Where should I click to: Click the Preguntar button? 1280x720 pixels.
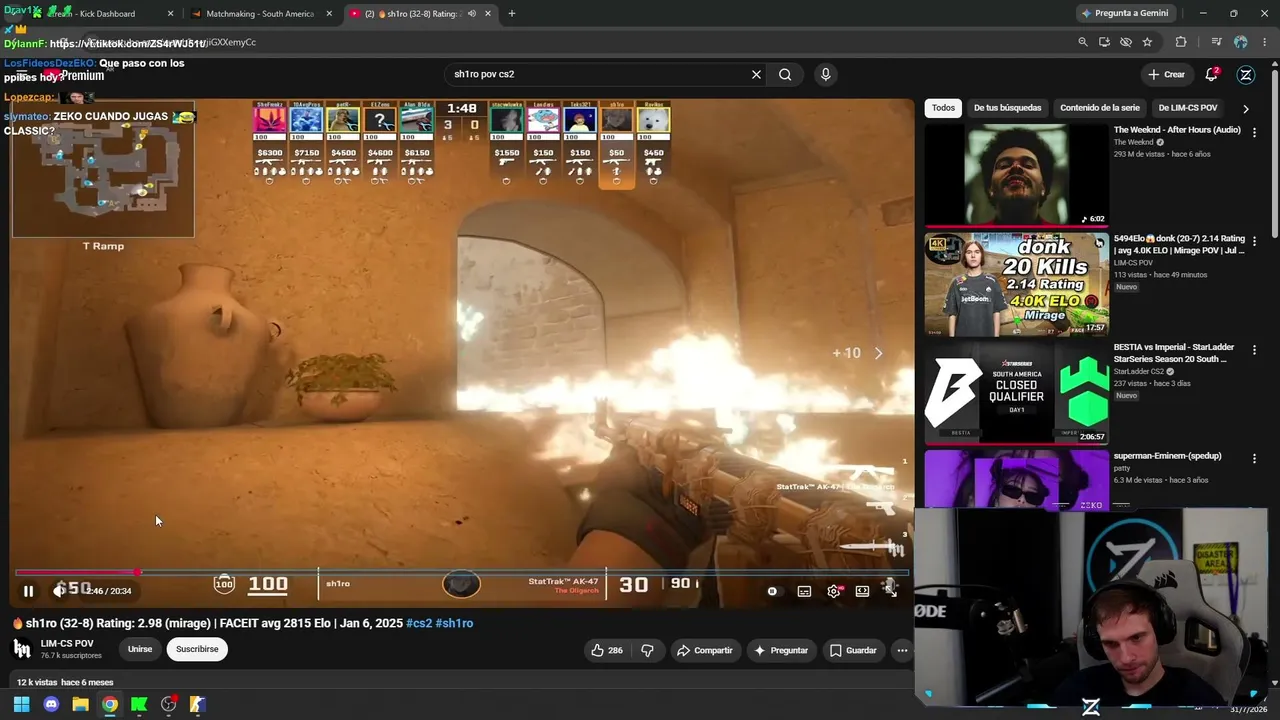(x=781, y=650)
